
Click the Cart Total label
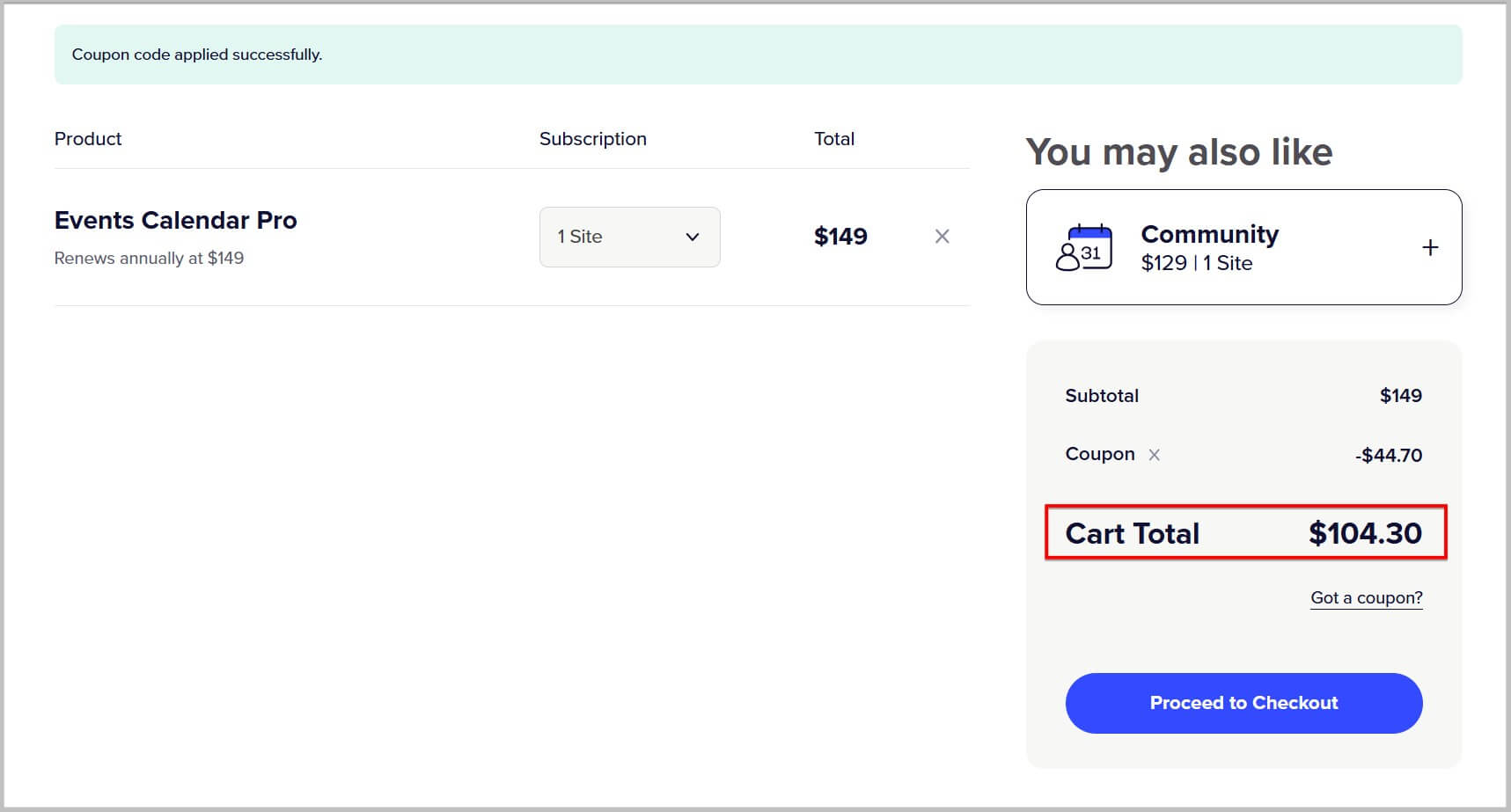(1132, 533)
